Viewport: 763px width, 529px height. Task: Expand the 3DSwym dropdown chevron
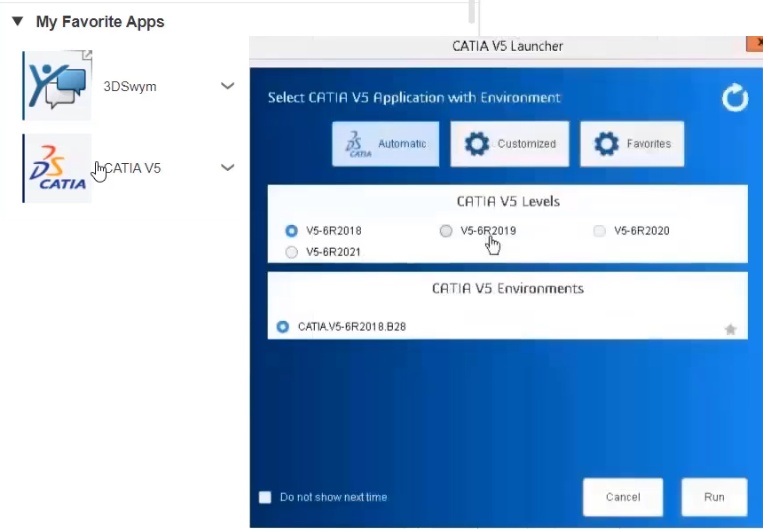click(228, 86)
